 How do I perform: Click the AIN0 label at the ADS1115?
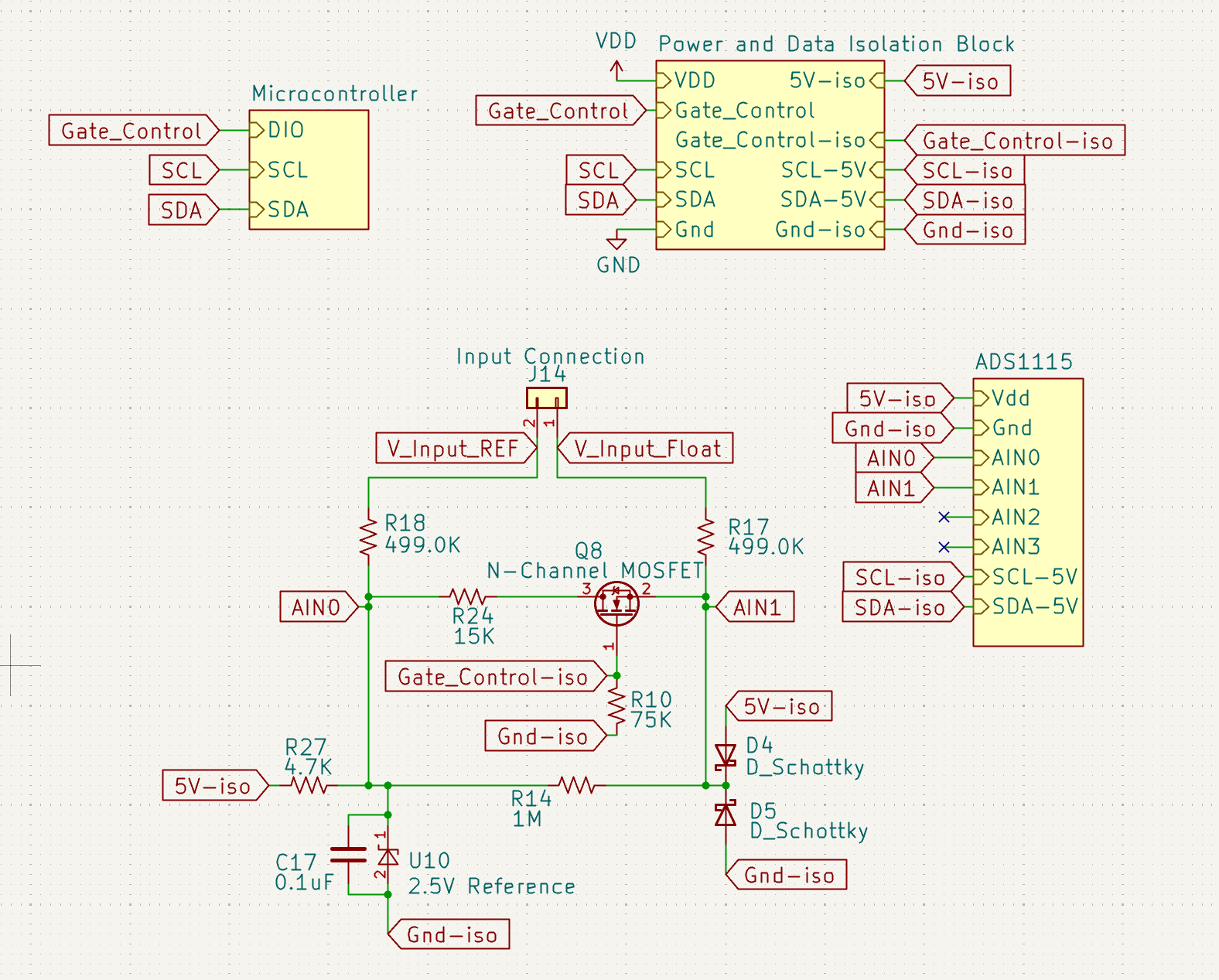[x=895, y=458]
